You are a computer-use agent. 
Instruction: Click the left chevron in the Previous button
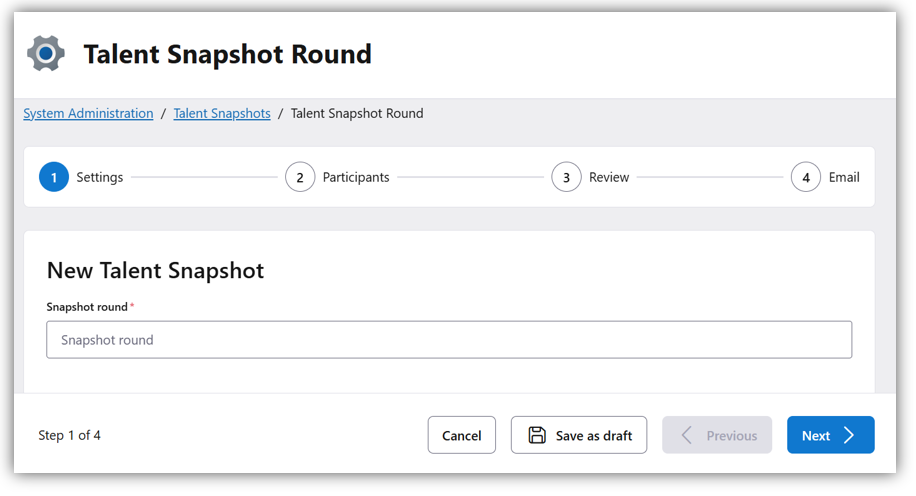click(x=687, y=435)
